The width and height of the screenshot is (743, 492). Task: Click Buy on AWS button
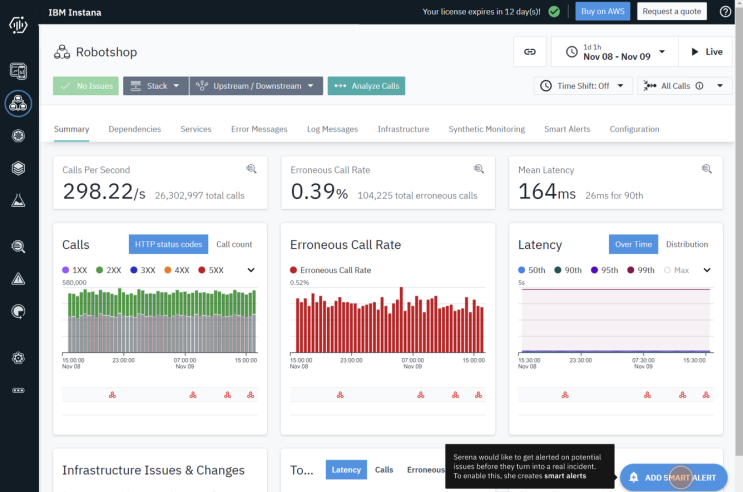click(x=603, y=11)
